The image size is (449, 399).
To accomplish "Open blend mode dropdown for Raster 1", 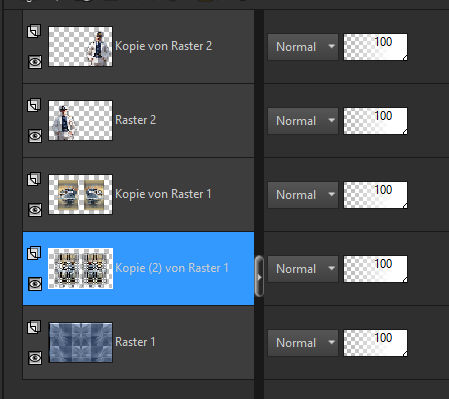I will pos(303,343).
